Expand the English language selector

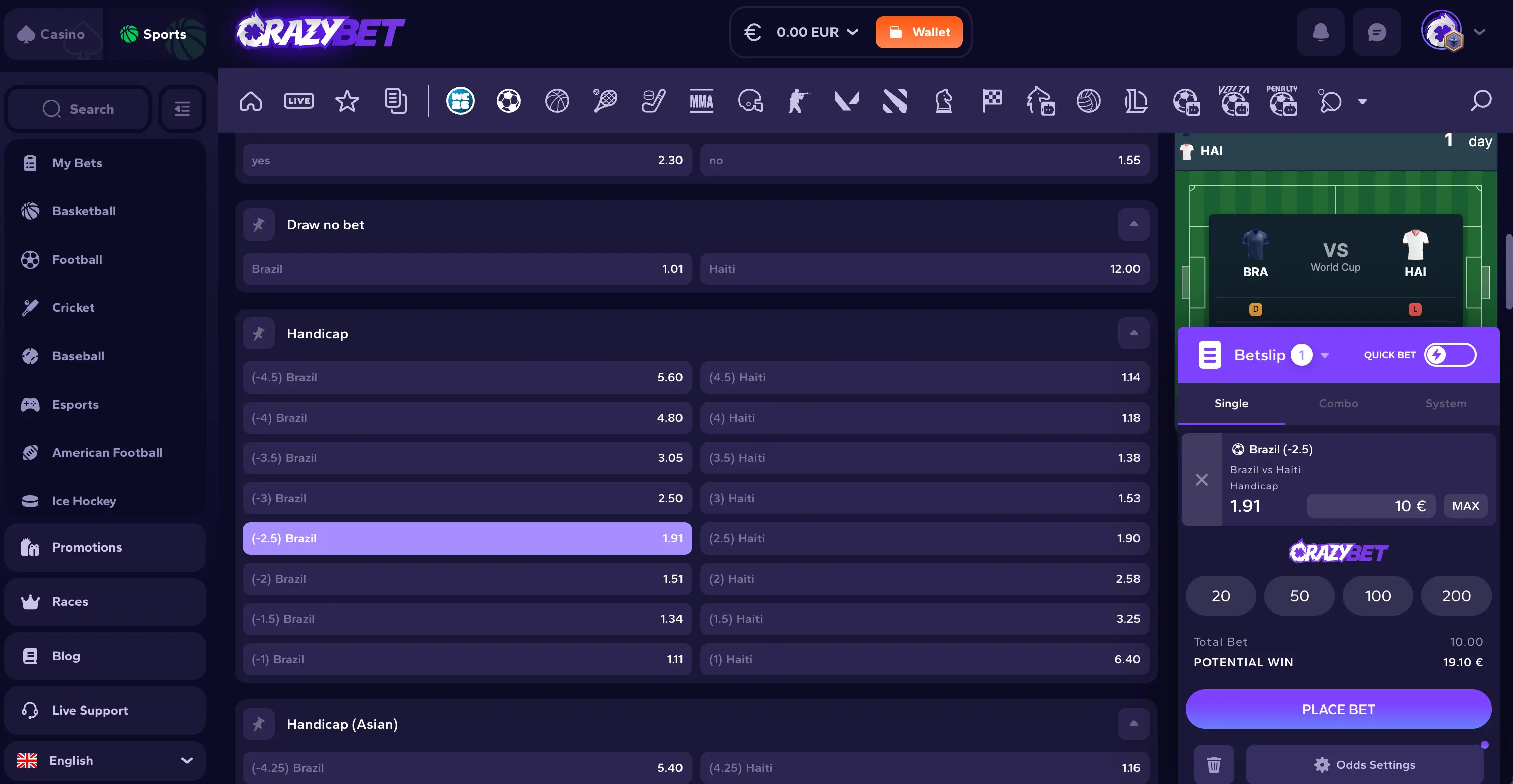(x=105, y=760)
